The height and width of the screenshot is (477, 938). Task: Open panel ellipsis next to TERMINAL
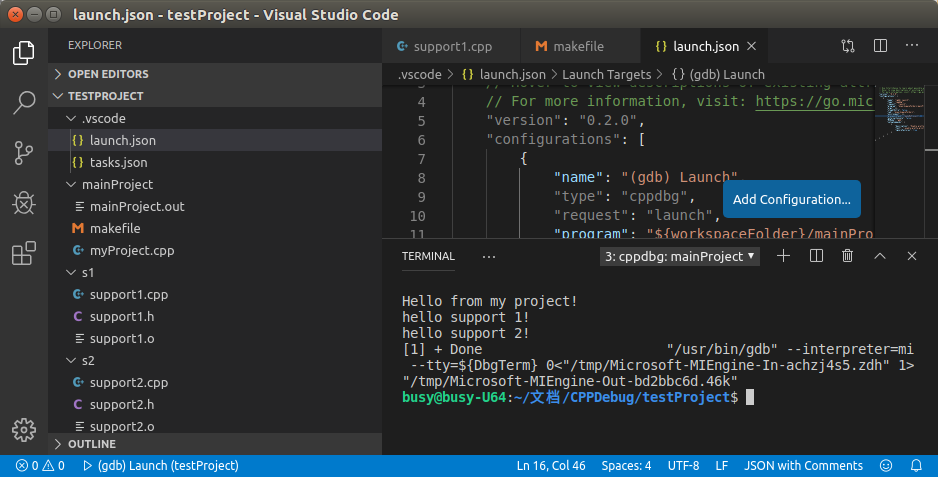[489, 257]
